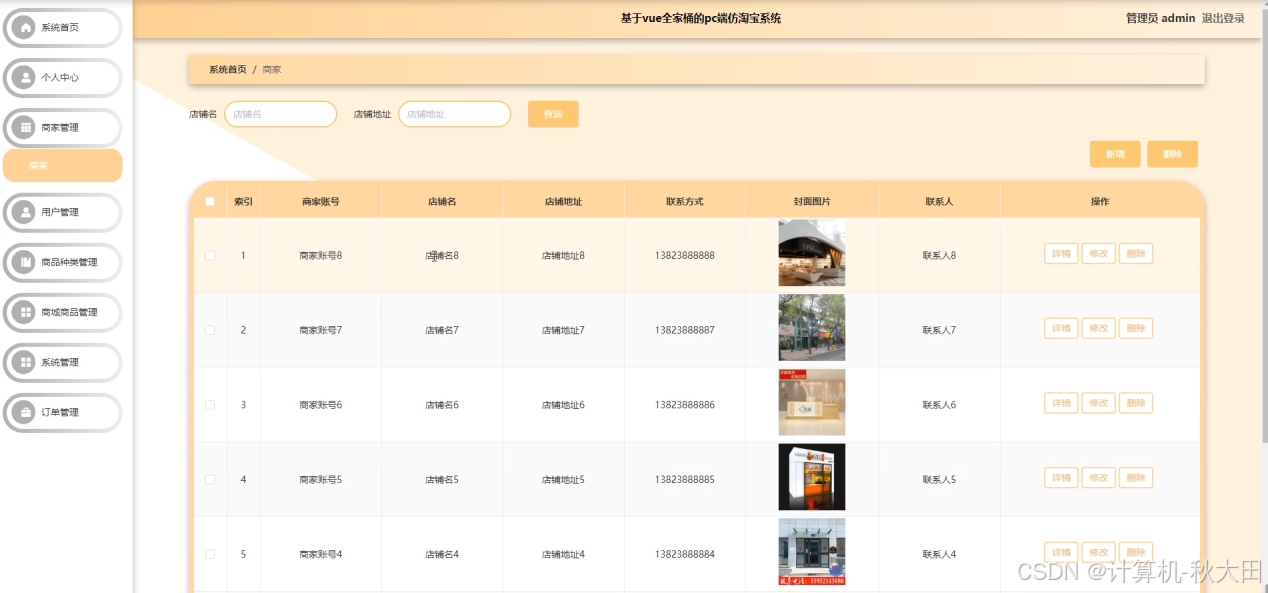Expand the 用户管理 sidebar menu
The width and height of the screenshot is (1268, 593).
62,212
